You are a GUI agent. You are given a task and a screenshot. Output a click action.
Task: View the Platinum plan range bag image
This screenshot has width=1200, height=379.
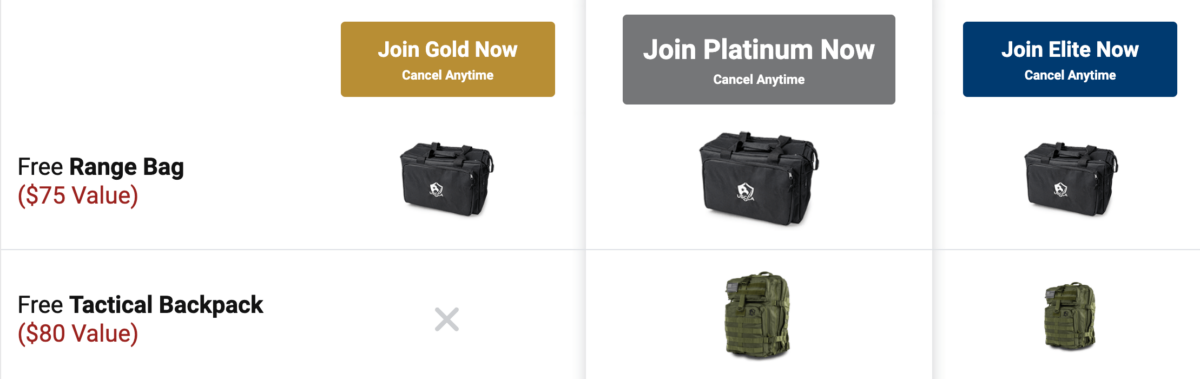click(x=760, y=177)
